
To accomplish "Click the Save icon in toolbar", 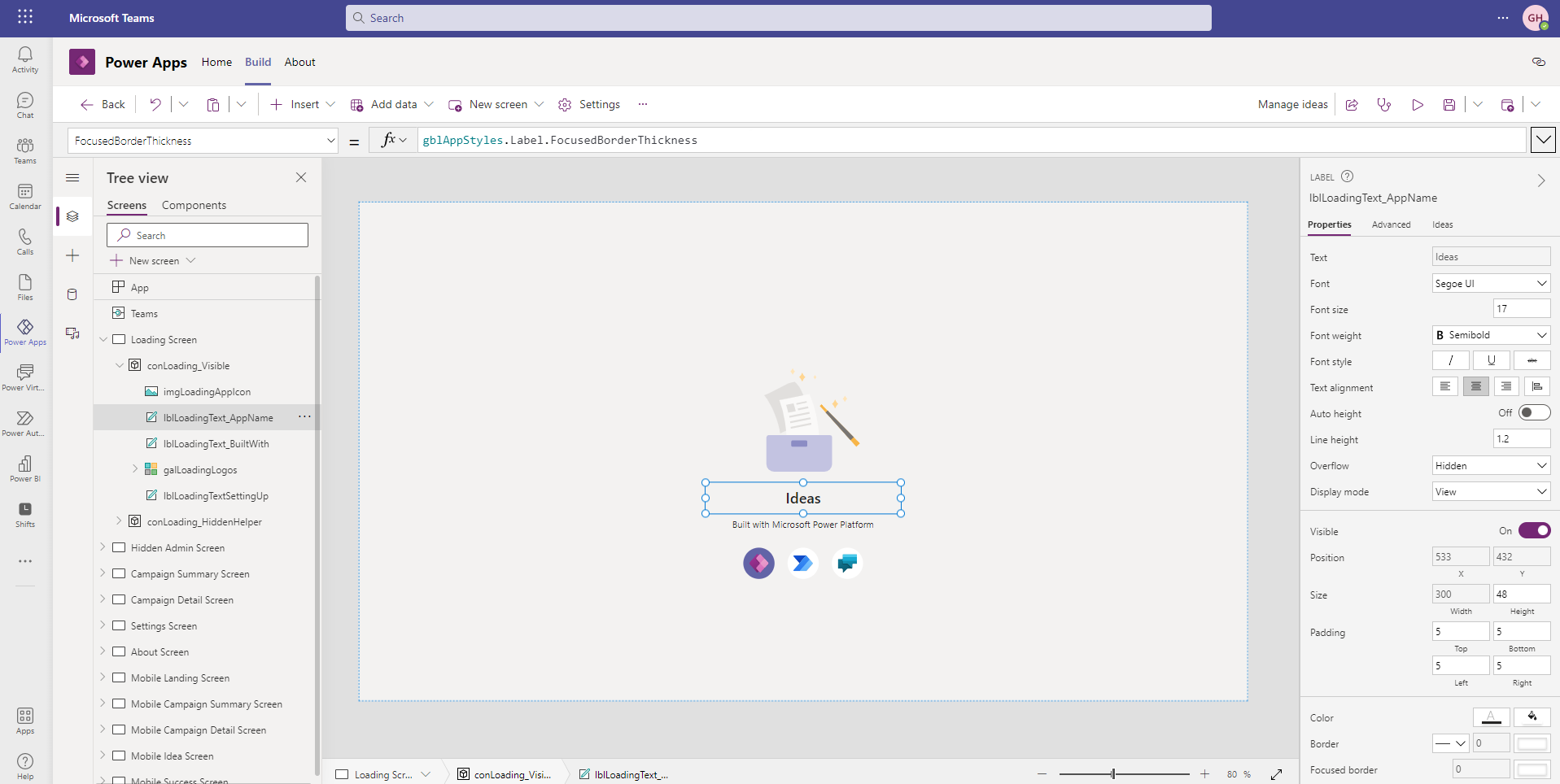I will coord(1449,105).
